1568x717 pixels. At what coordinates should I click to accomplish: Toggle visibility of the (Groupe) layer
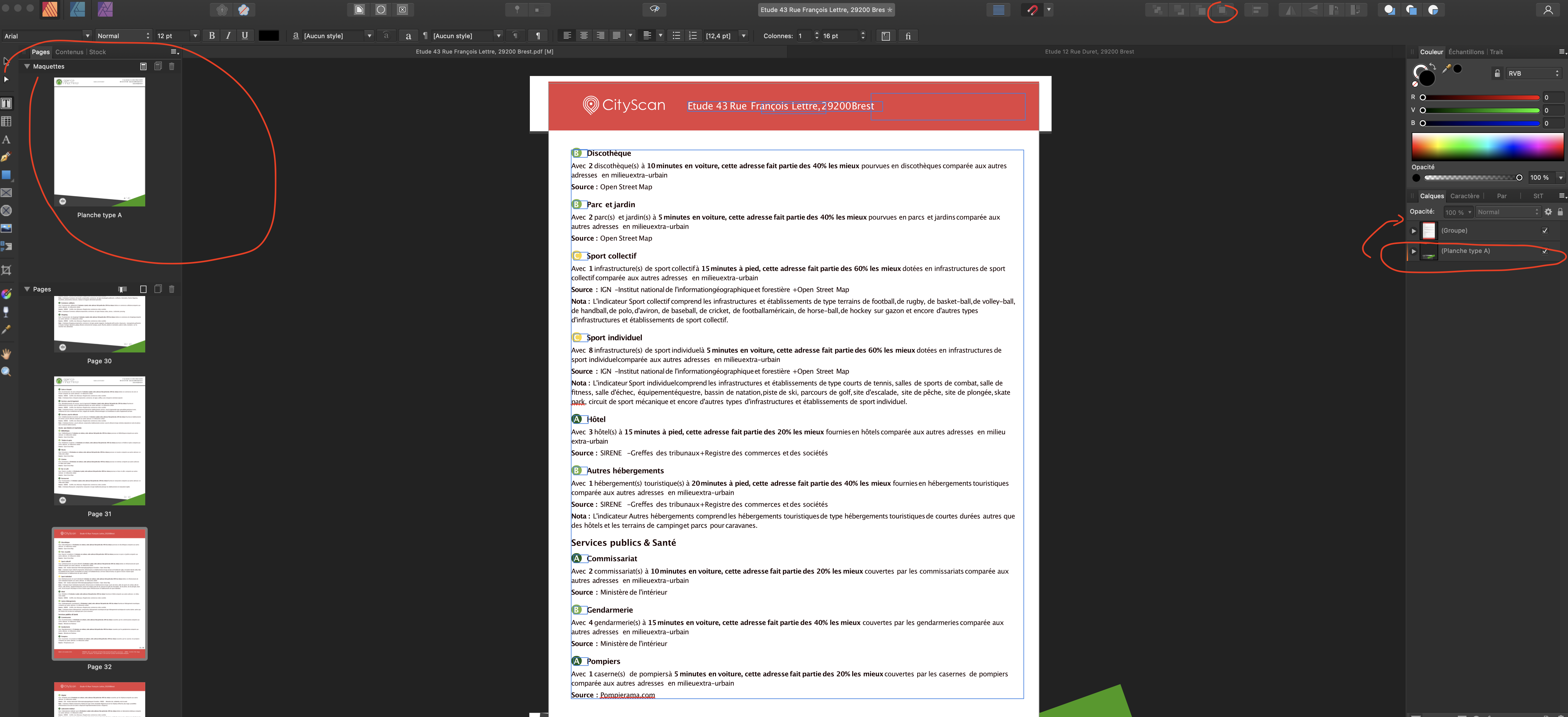coord(1544,231)
